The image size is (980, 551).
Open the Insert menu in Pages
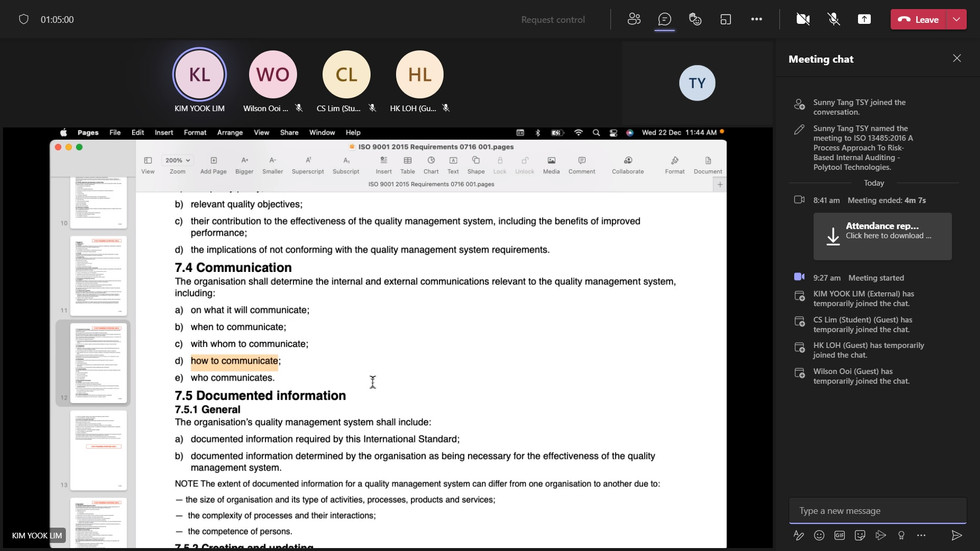point(164,132)
